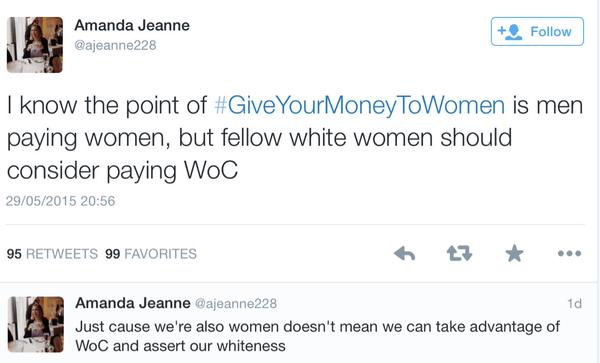Open the @ajeanne228 handle in the reply tweet
Screen dimensions: 600x363
coord(236,303)
